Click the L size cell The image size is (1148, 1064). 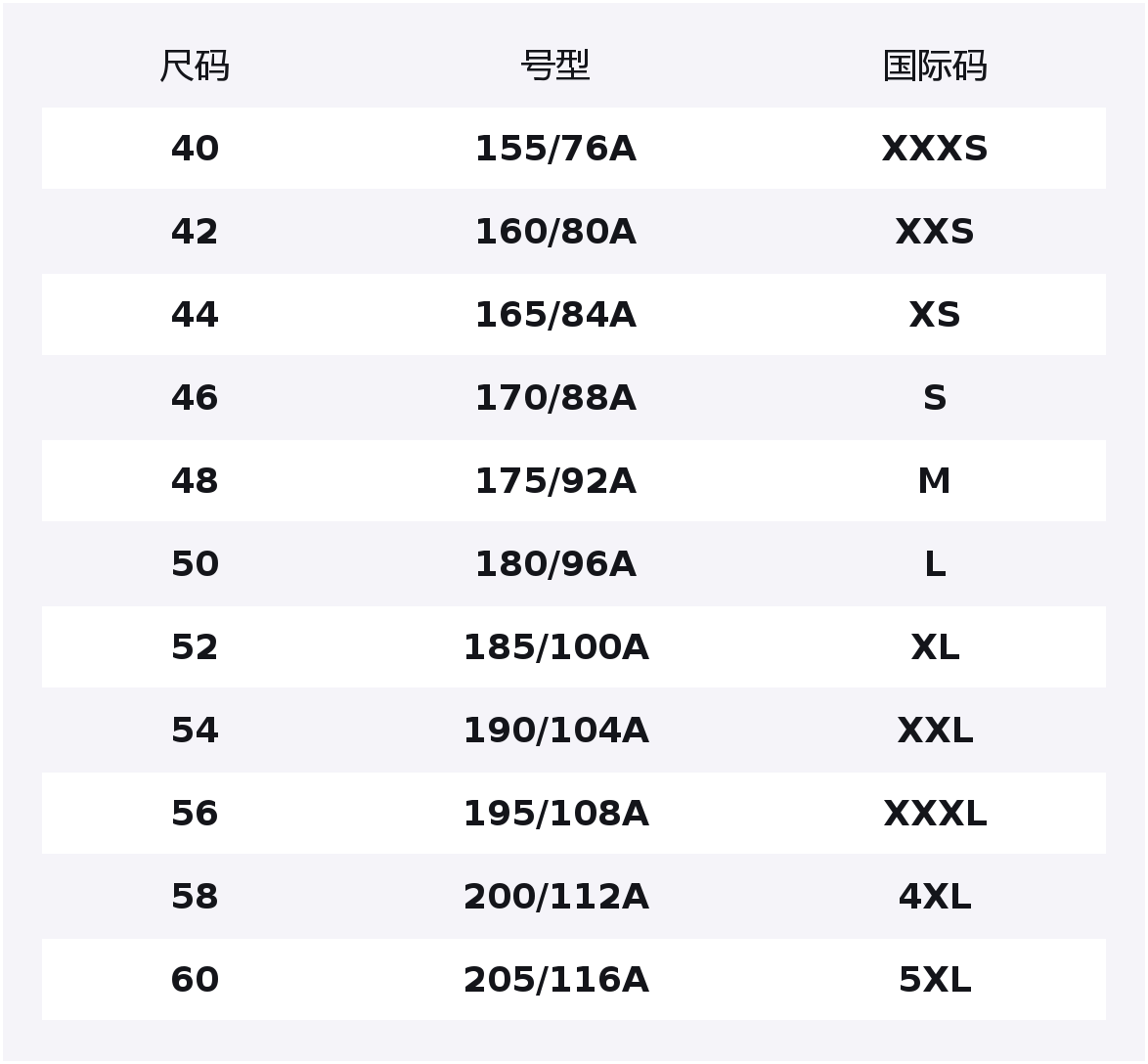click(934, 564)
